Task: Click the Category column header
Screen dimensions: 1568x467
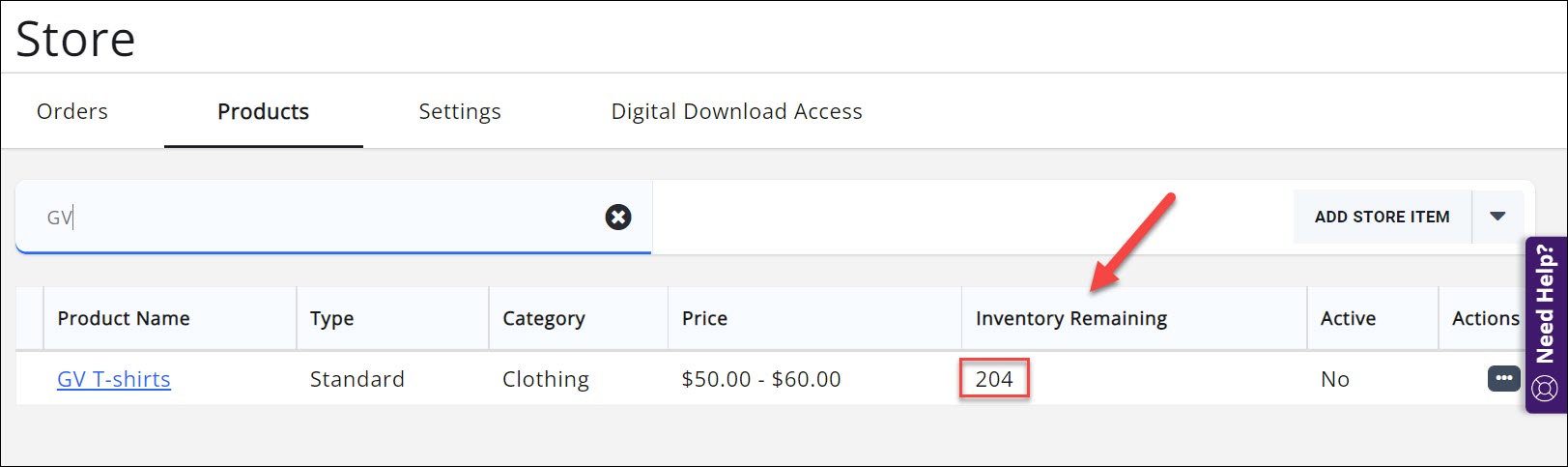Action: [544, 319]
